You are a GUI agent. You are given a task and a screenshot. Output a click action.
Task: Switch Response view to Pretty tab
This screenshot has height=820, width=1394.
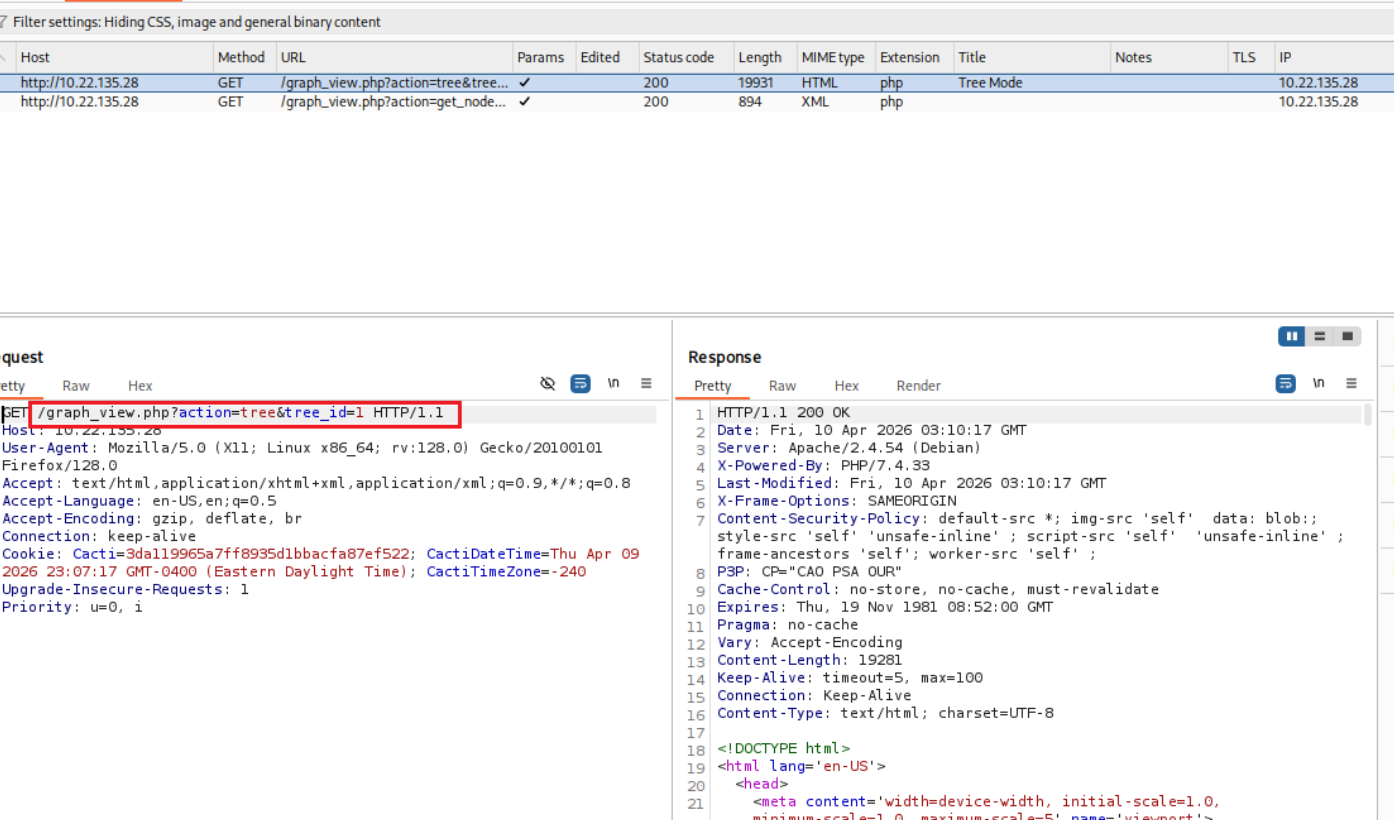point(713,386)
